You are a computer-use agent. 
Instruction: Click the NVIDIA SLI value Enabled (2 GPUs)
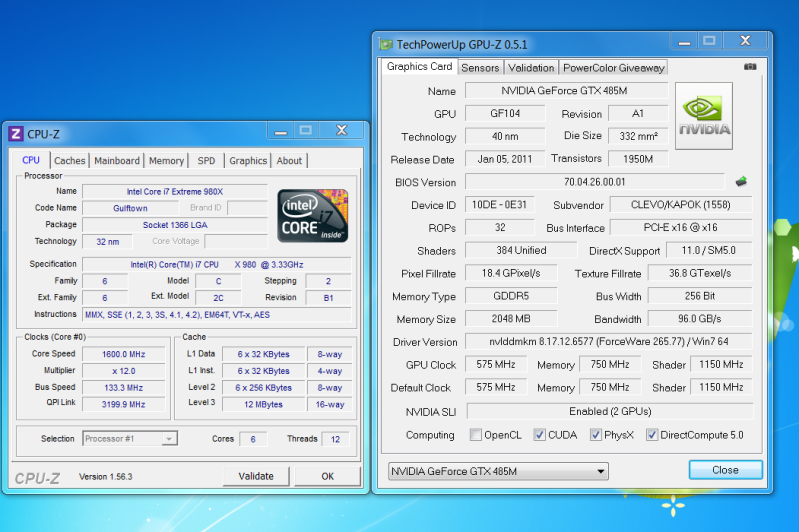(610, 411)
